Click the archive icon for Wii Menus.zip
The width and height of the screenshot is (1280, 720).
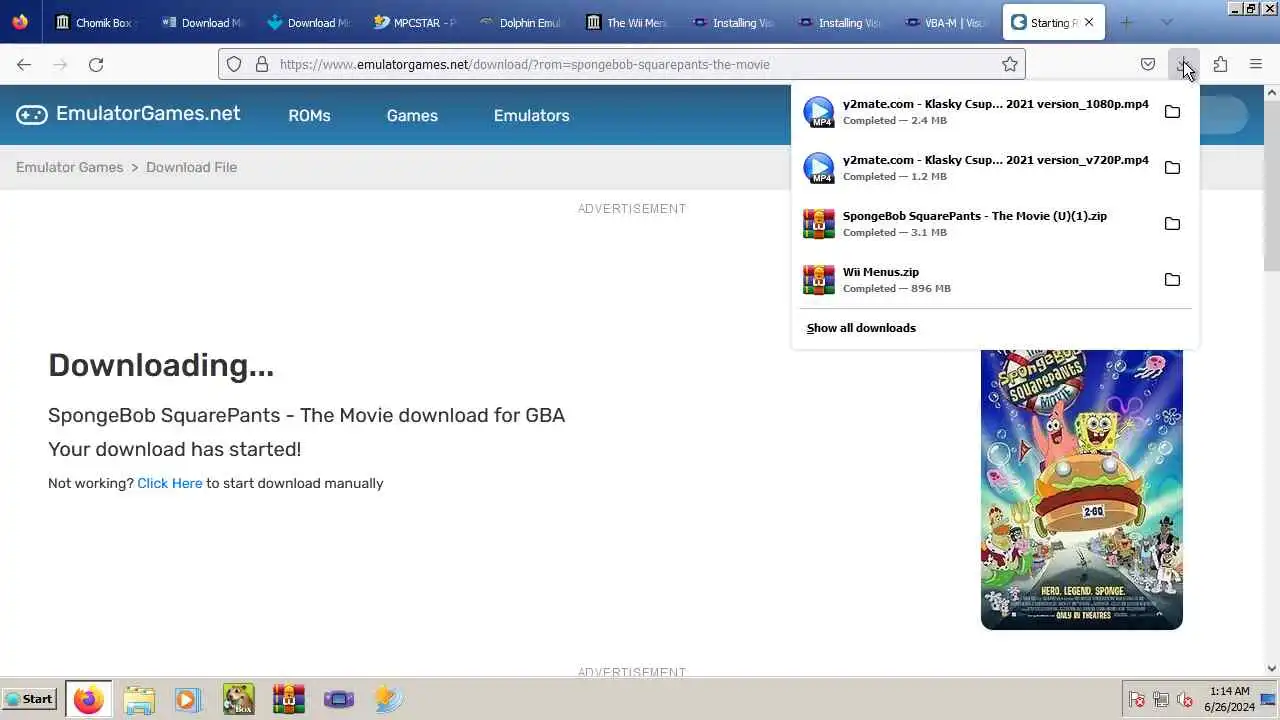click(x=819, y=280)
